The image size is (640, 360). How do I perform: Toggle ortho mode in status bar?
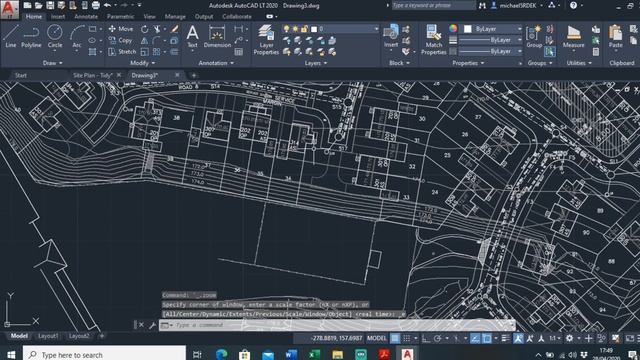click(x=426, y=338)
